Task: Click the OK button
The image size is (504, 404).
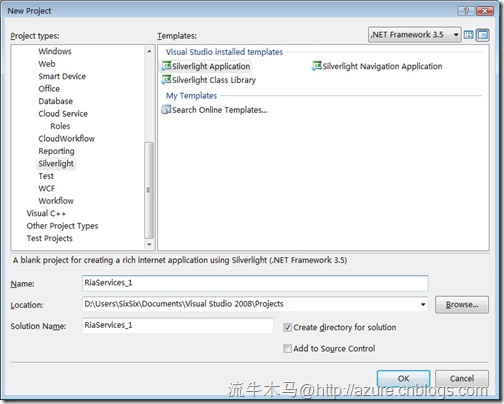Action: [x=403, y=379]
